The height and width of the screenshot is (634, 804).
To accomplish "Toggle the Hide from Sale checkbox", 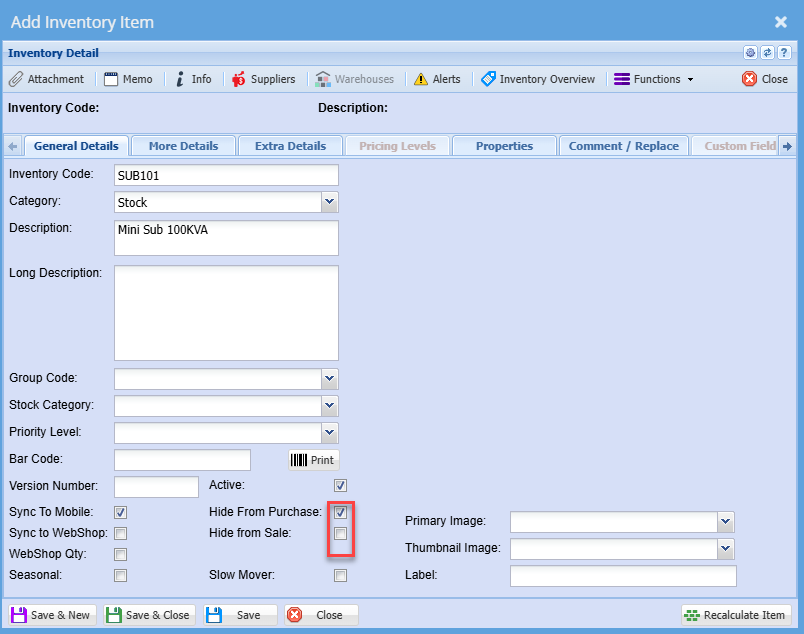I will point(341,534).
